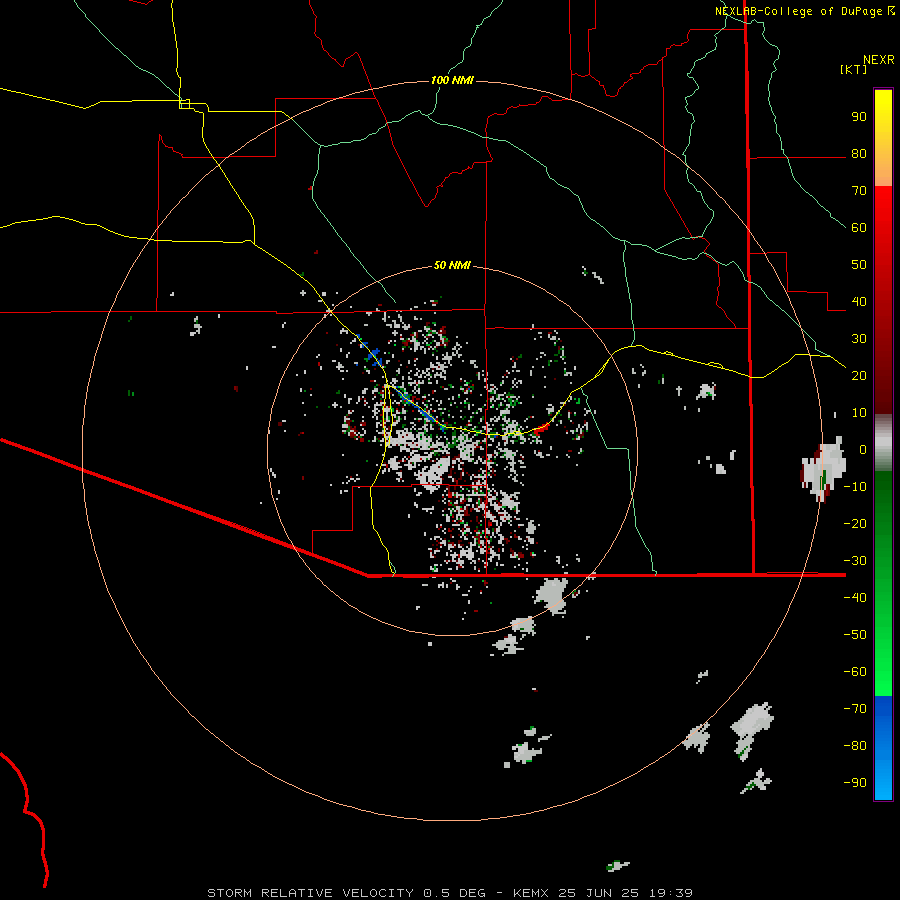The image size is (900, 900).
Task: Click the positive 50 scale value
Action: (859, 265)
